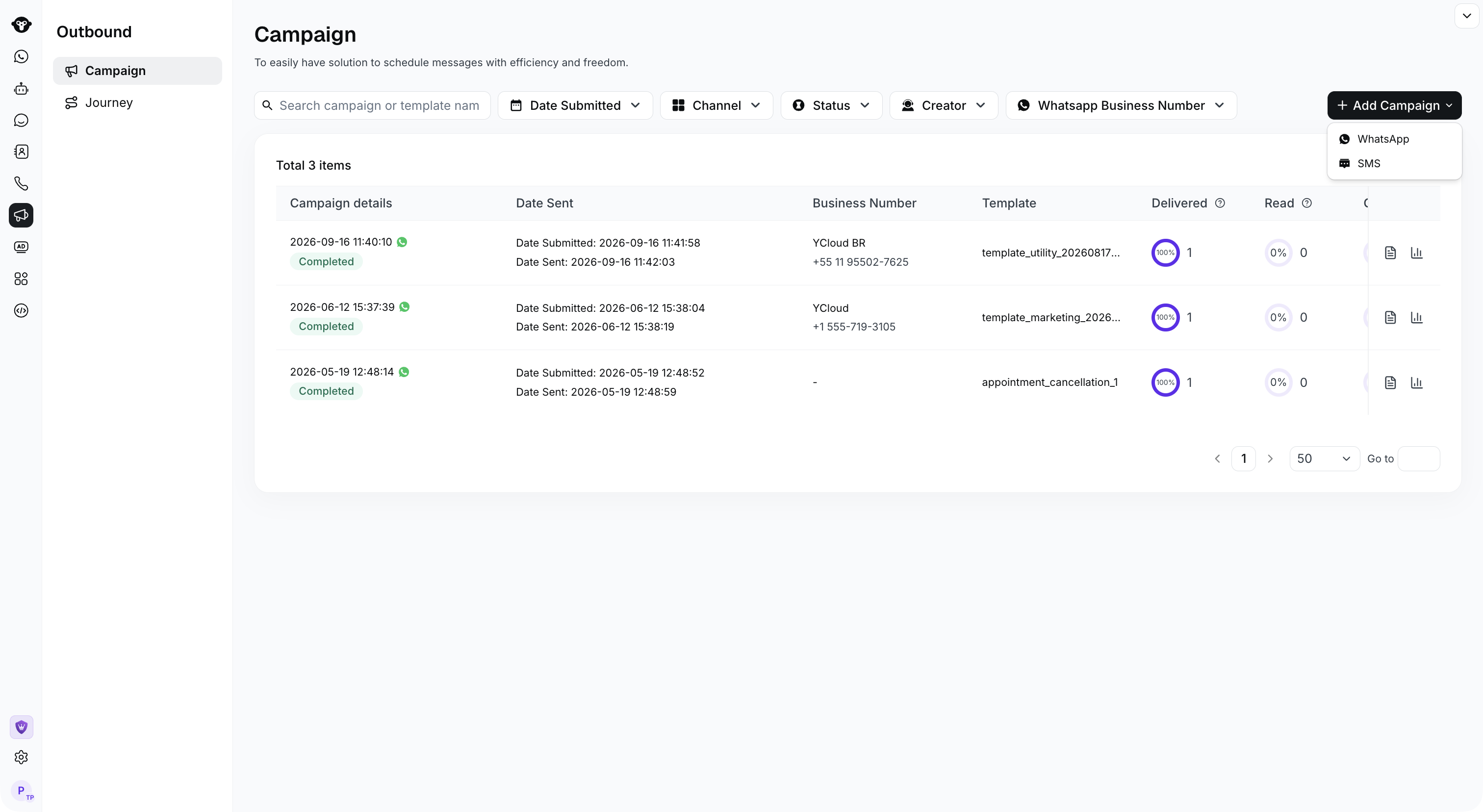Open AD icon in sidebar
This screenshot has width=1483, height=812.
21,247
